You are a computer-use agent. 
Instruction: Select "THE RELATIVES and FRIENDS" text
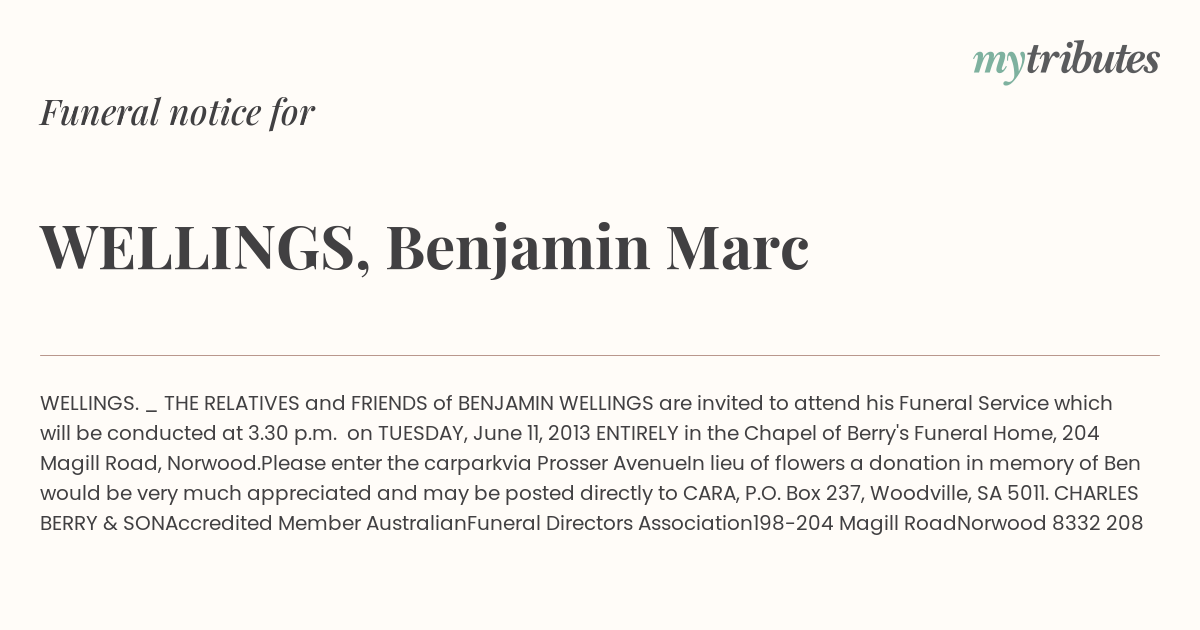coord(297,404)
